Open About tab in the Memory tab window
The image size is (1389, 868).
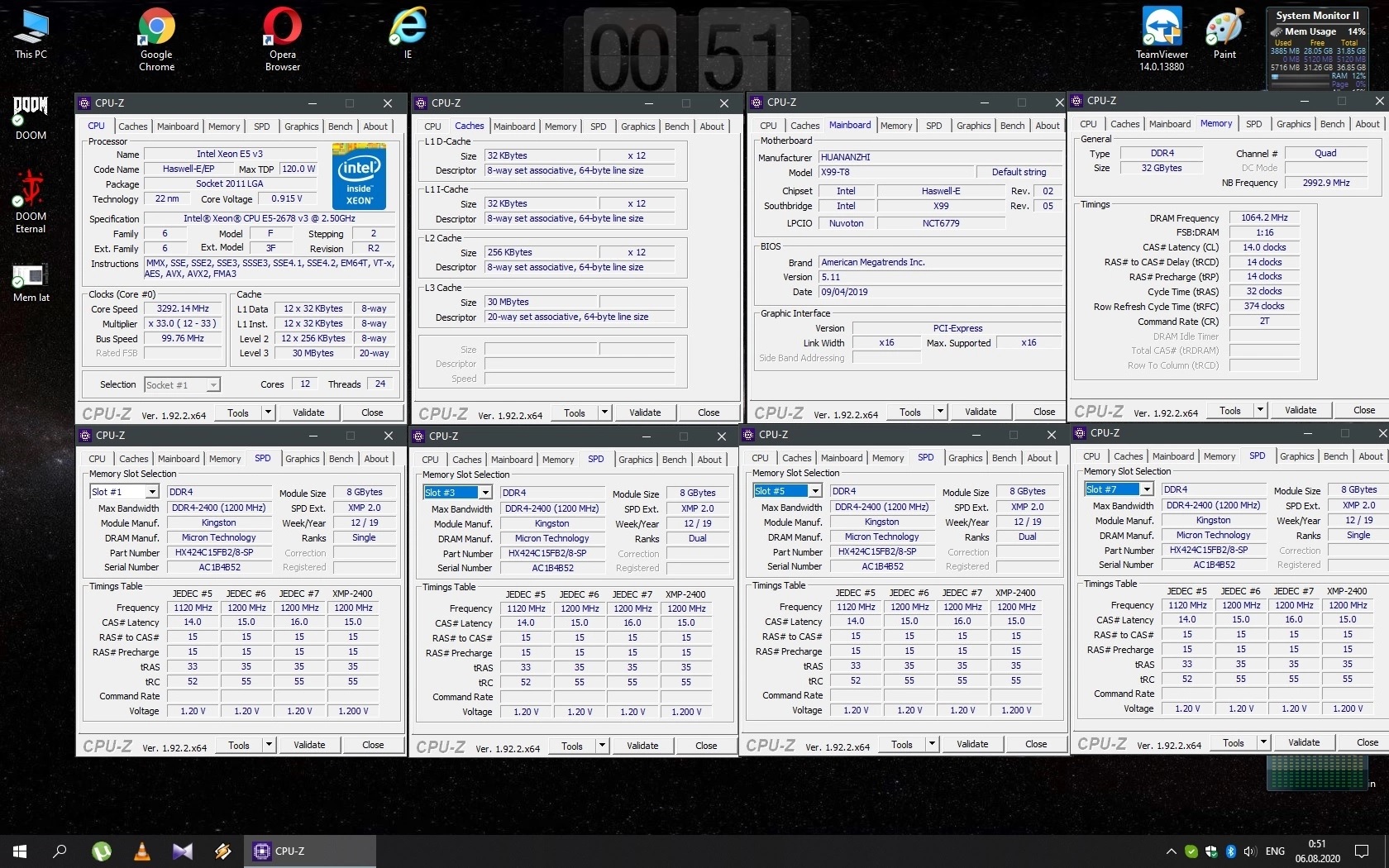[x=1367, y=124]
